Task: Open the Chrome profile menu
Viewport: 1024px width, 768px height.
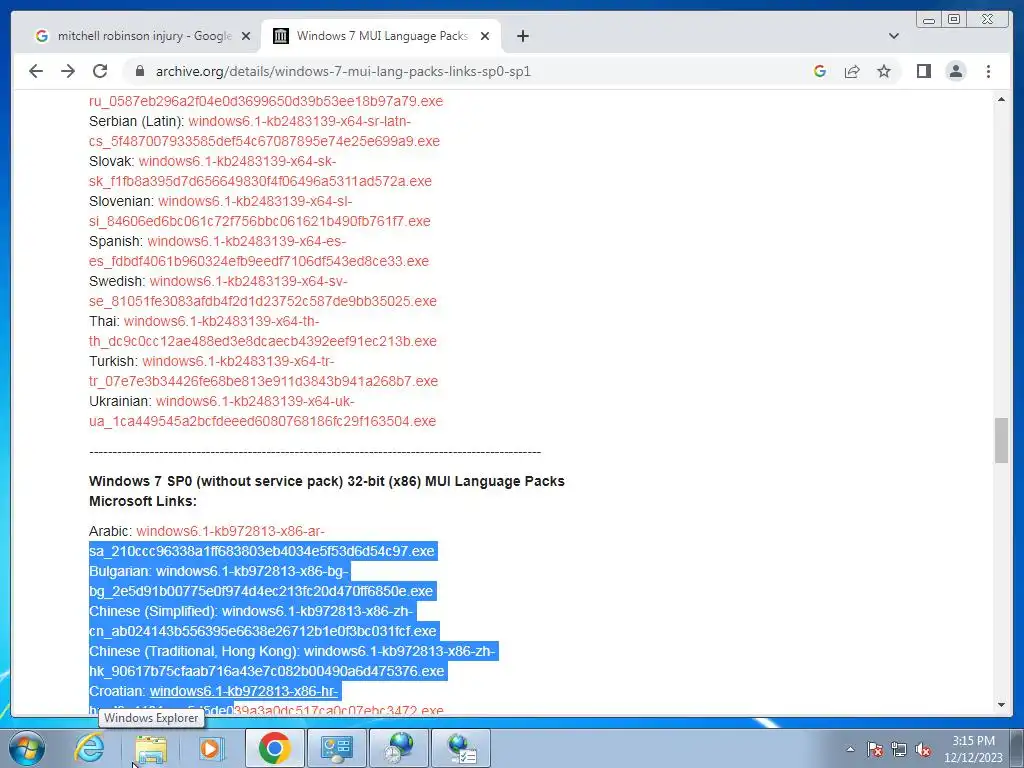Action: coord(955,71)
